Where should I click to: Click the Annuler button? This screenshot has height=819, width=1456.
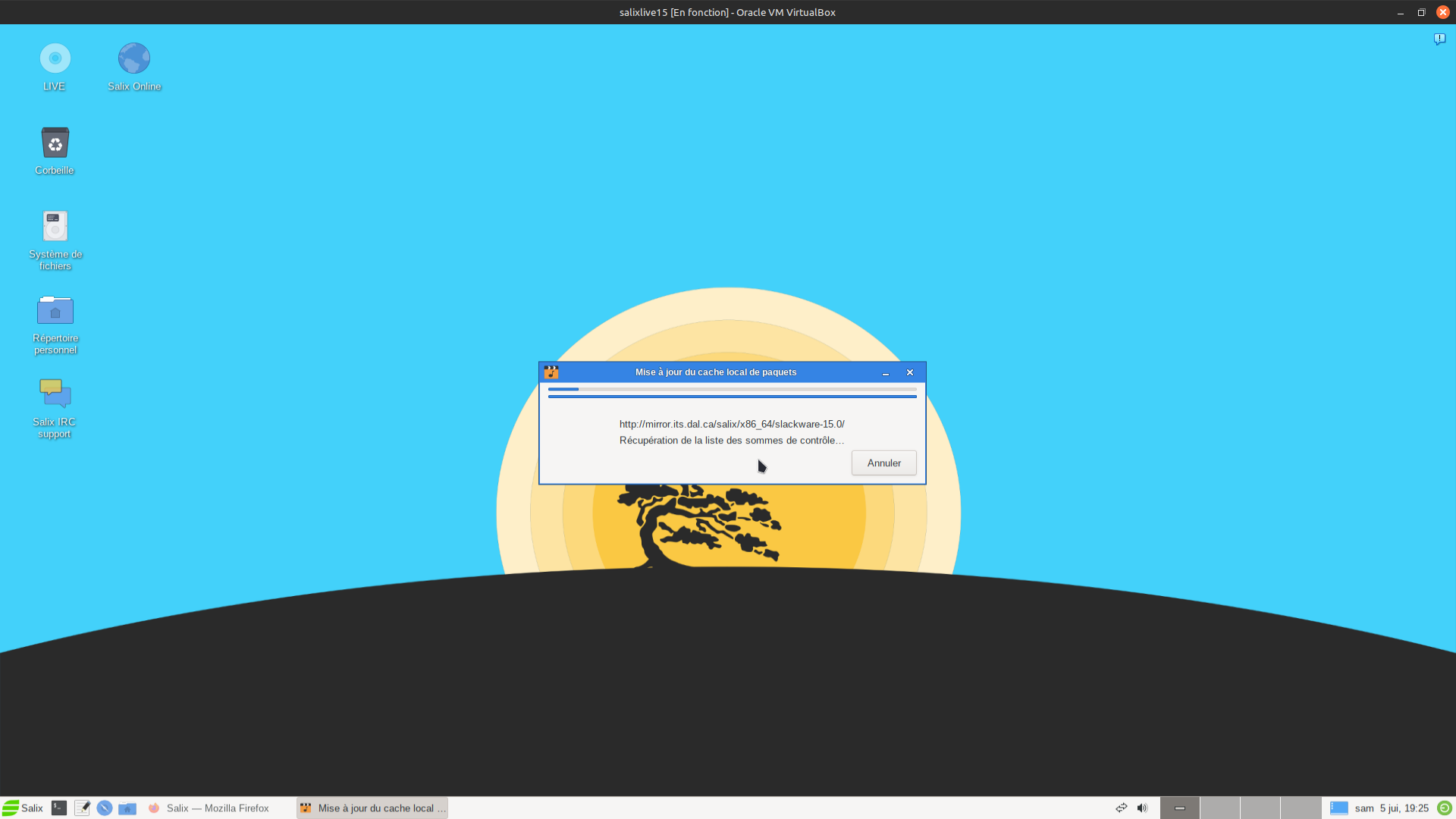tap(883, 463)
